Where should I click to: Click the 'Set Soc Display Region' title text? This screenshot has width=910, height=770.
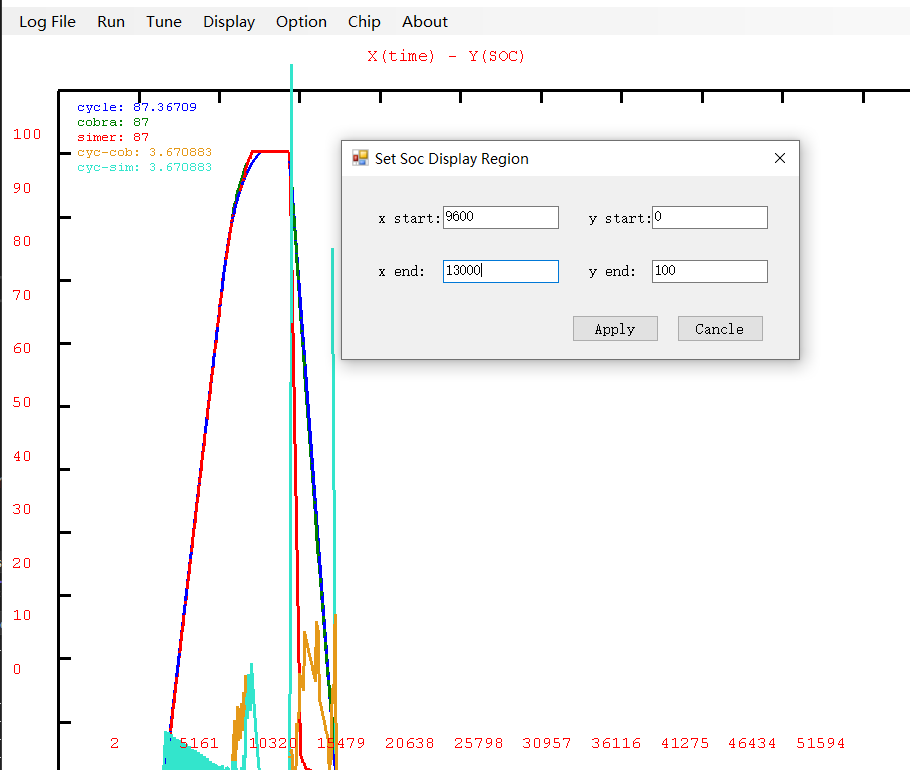point(452,158)
